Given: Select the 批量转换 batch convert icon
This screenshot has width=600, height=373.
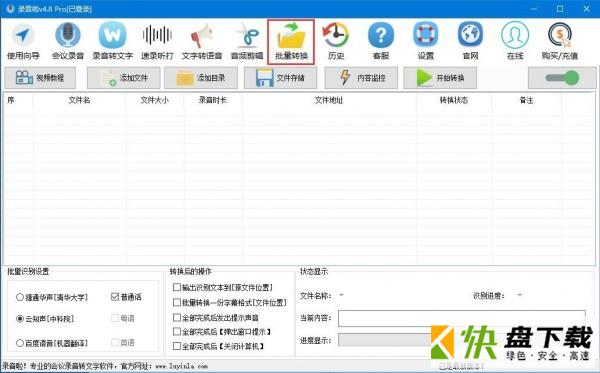Looking at the screenshot, I should pyautogui.click(x=291, y=41).
